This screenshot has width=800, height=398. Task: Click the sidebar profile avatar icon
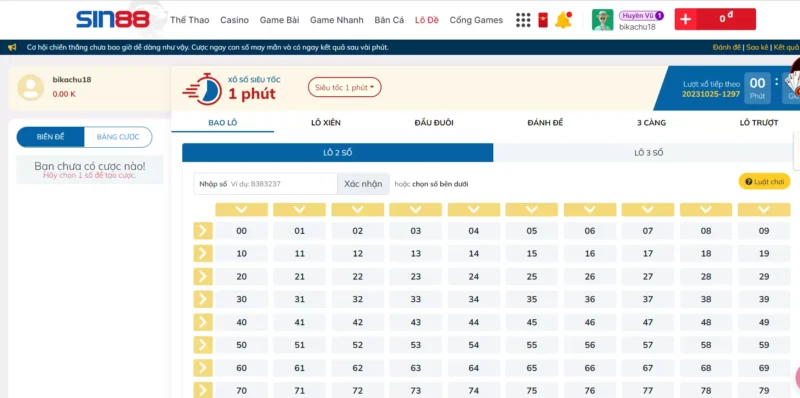coord(31,87)
